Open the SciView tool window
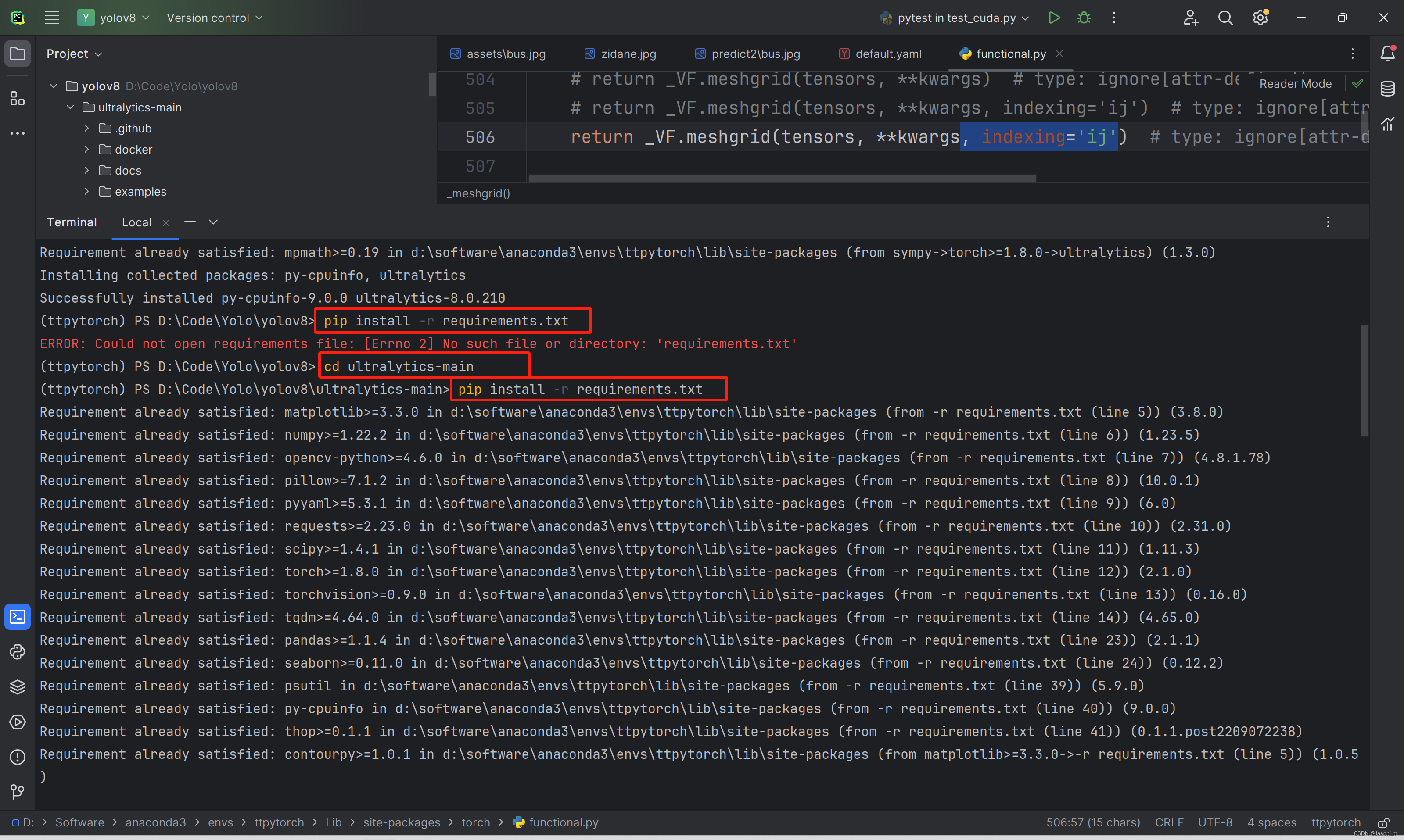The width and height of the screenshot is (1404, 840). 1387,123
